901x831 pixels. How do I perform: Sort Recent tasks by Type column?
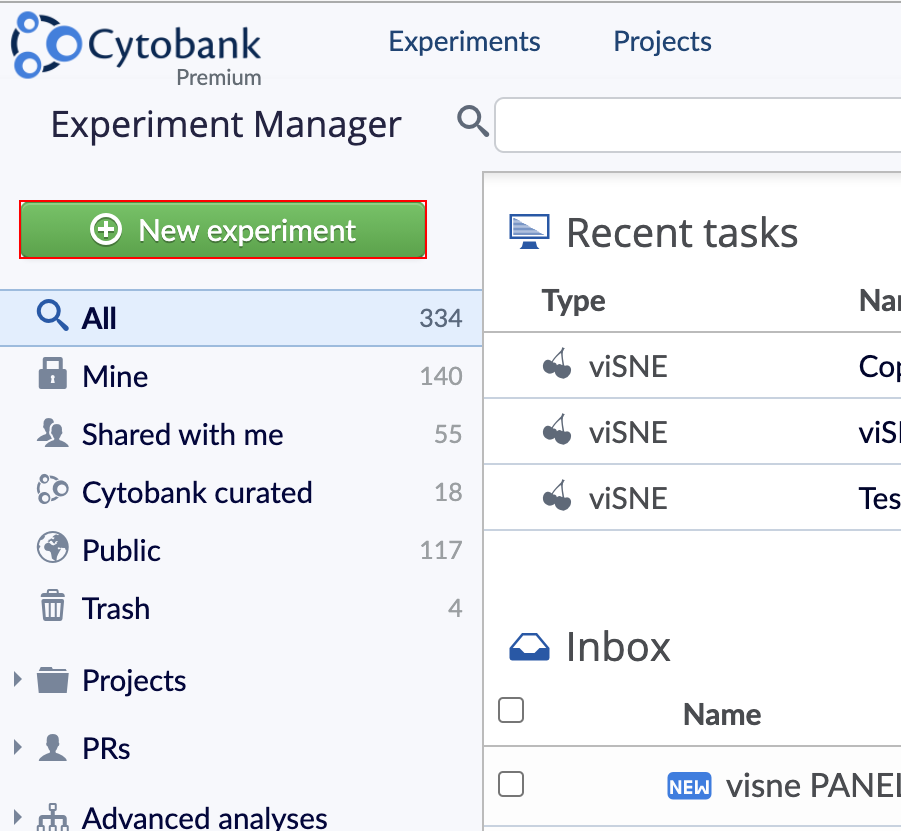click(x=573, y=301)
